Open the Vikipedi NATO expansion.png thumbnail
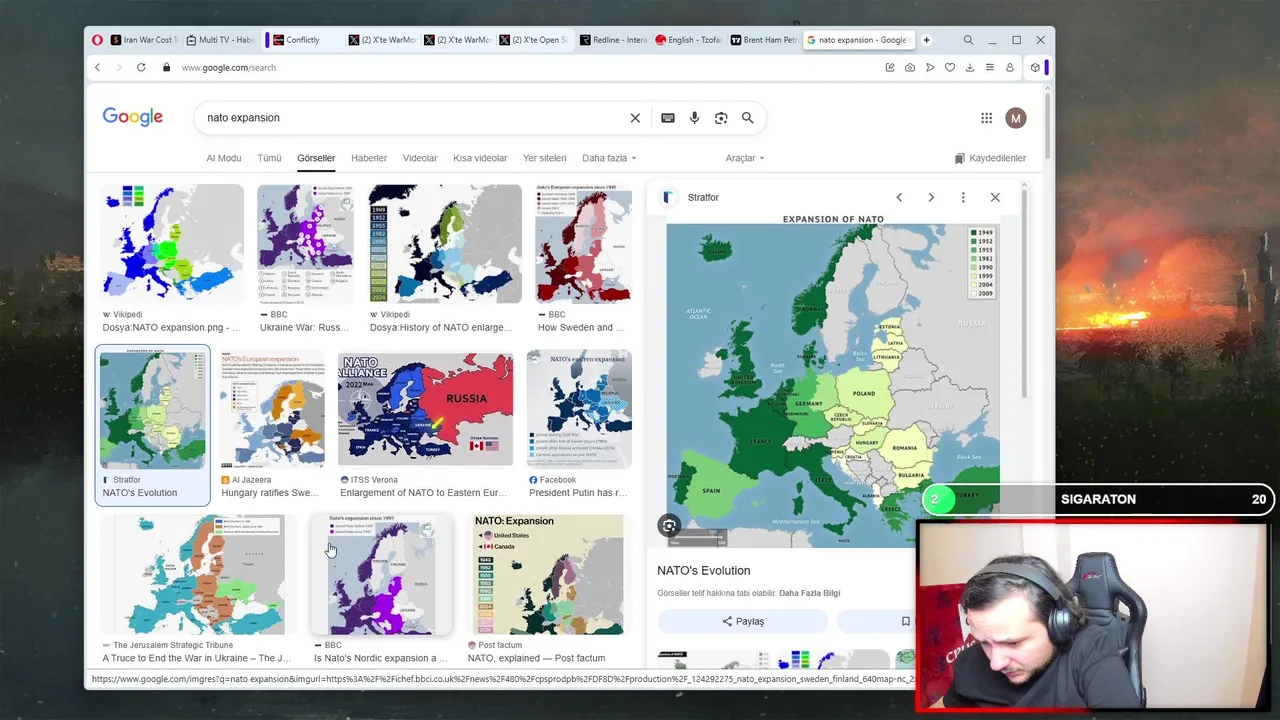Viewport: 1280px width, 720px height. pos(172,243)
